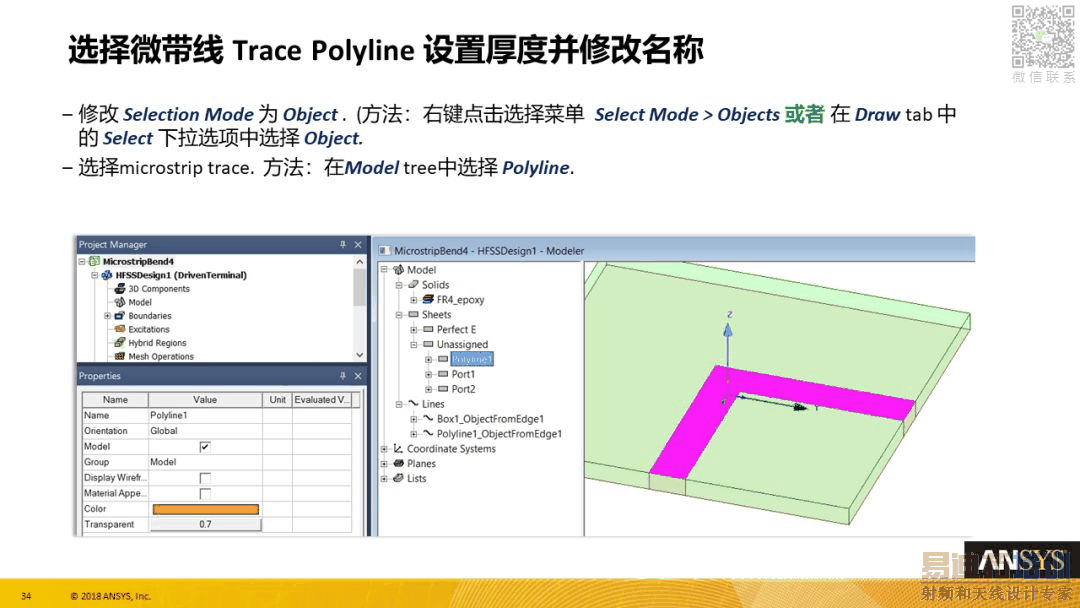Click the Coordinate Systems icon
The image size is (1080, 608).
pos(398,448)
